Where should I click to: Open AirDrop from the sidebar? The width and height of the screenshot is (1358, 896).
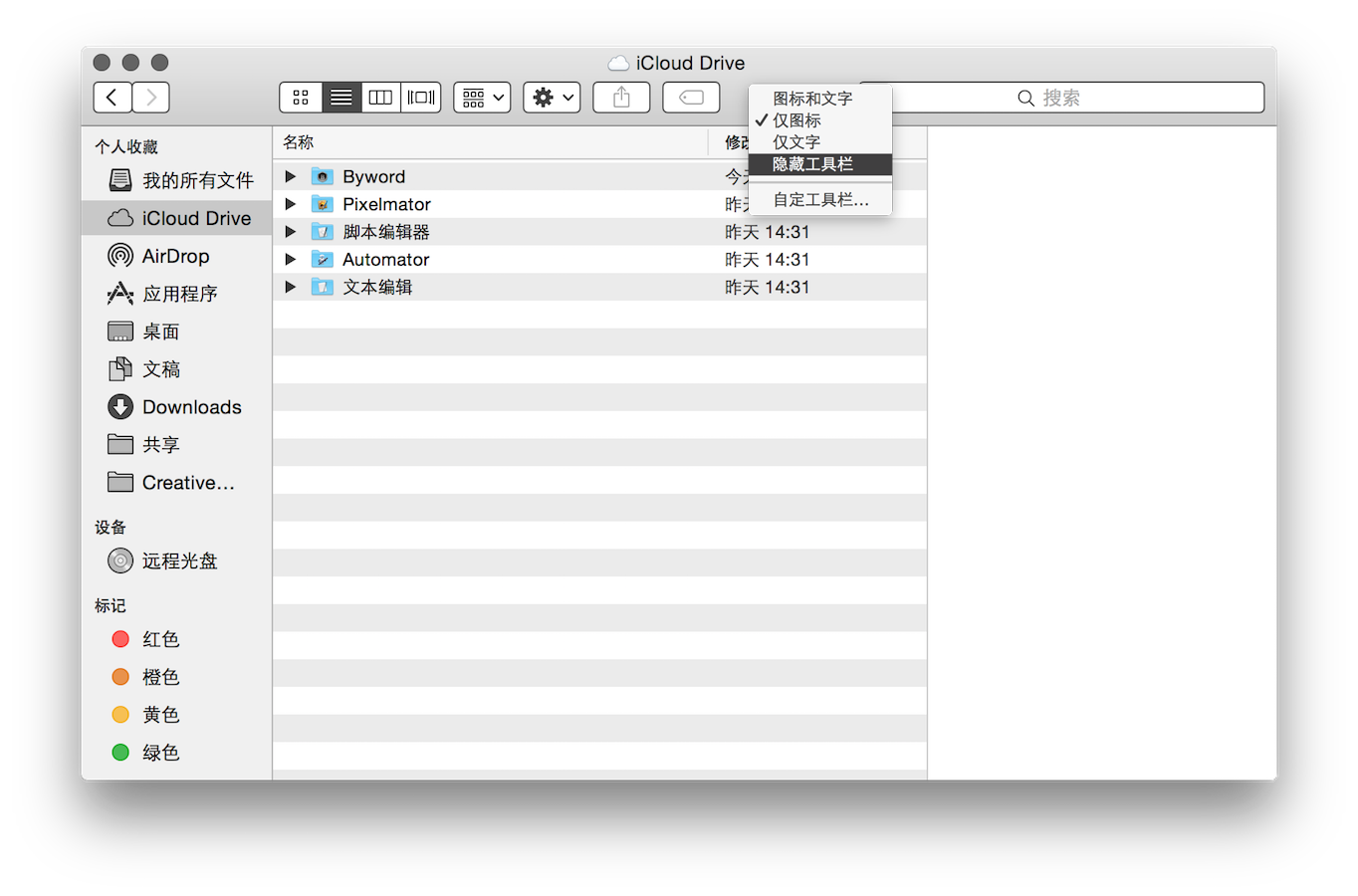[x=177, y=256]
